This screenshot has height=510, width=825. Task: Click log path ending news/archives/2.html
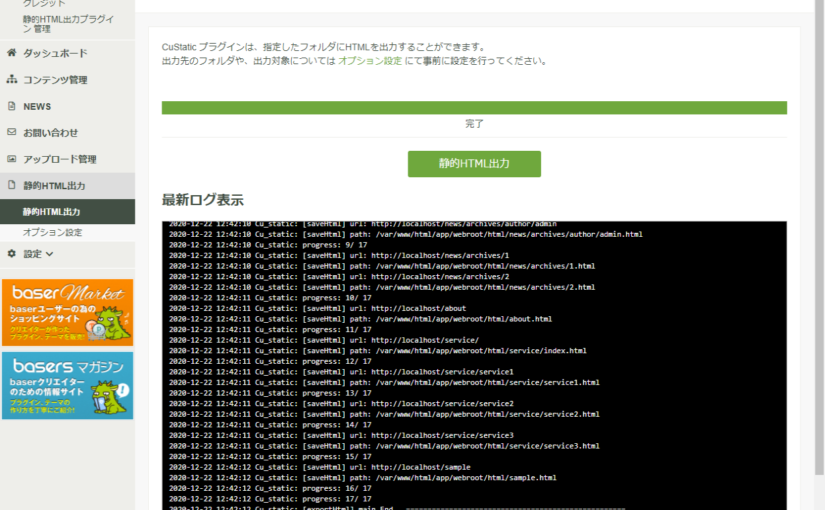click(485, 287)
